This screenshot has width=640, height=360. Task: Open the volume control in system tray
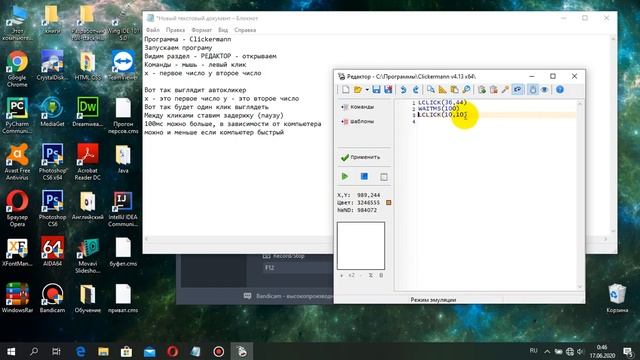(580, 351)
